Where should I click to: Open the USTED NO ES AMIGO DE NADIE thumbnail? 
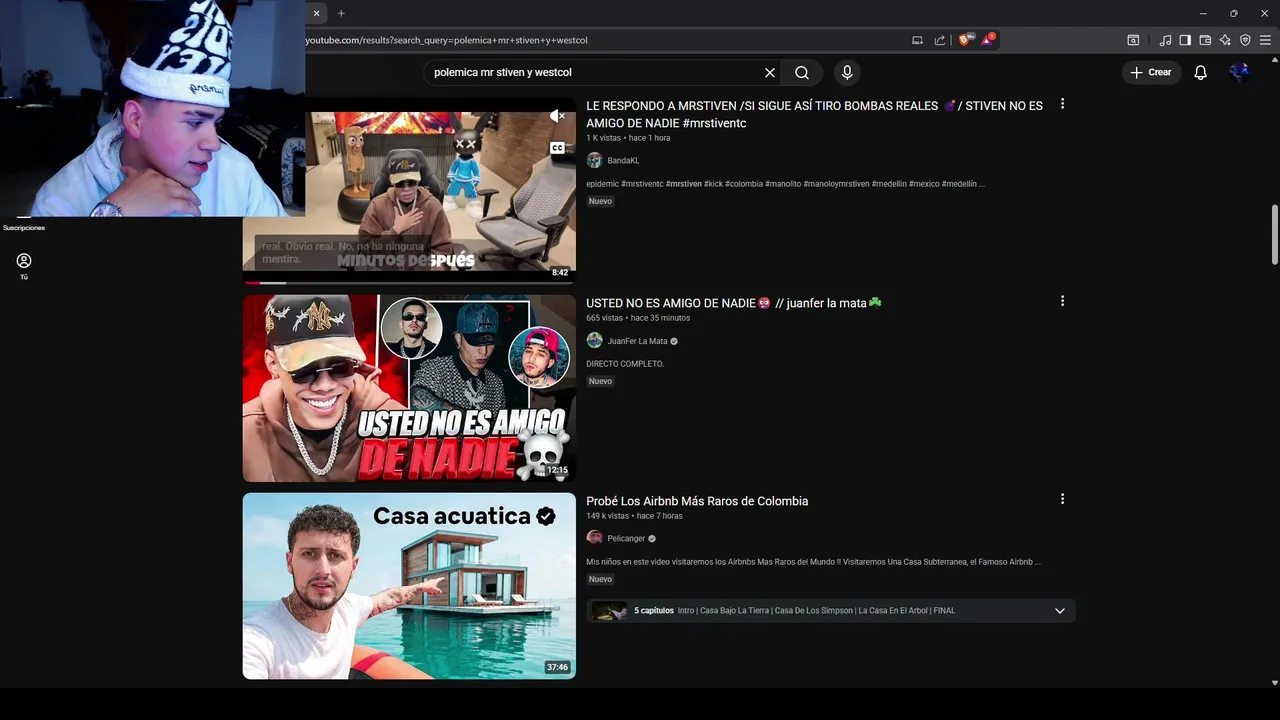pos(409,388)
